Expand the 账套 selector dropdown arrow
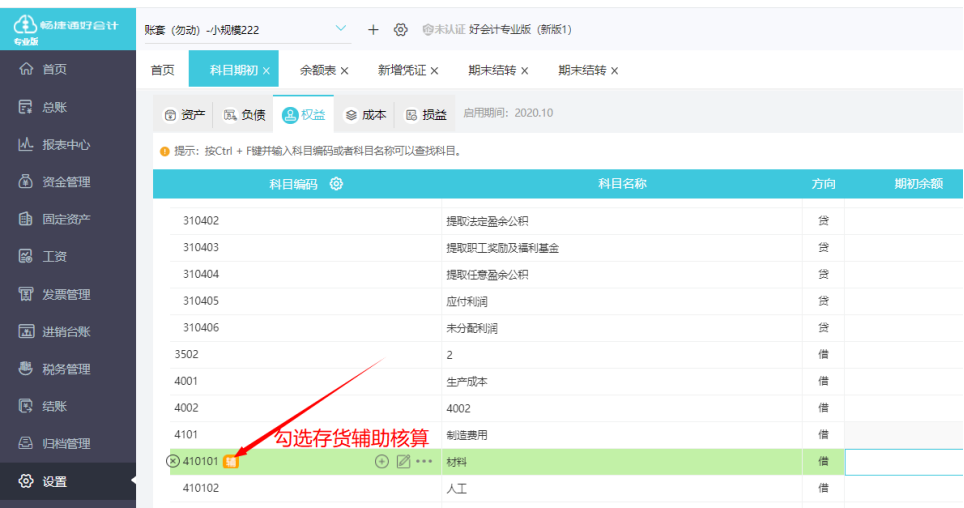 pos(341,28)
